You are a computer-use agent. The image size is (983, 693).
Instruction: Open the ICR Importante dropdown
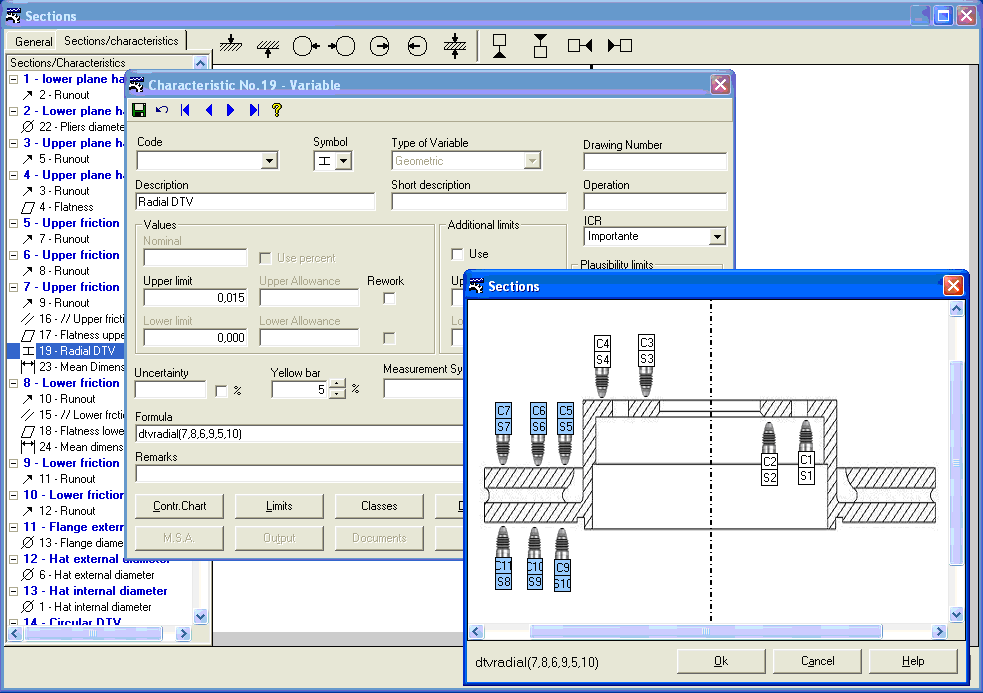coord(717,236)
